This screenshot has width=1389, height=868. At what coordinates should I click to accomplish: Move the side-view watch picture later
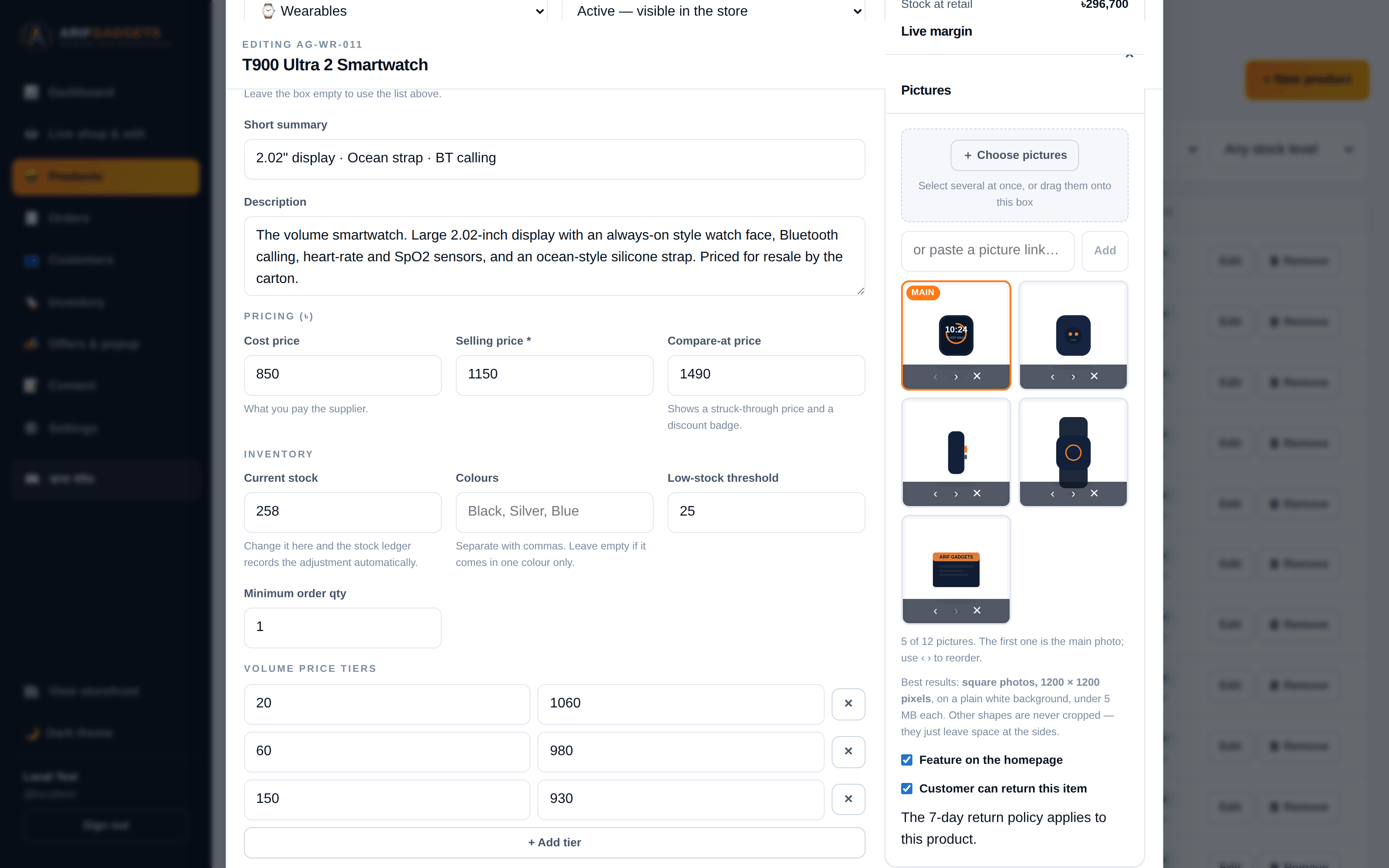click(956, 494)
